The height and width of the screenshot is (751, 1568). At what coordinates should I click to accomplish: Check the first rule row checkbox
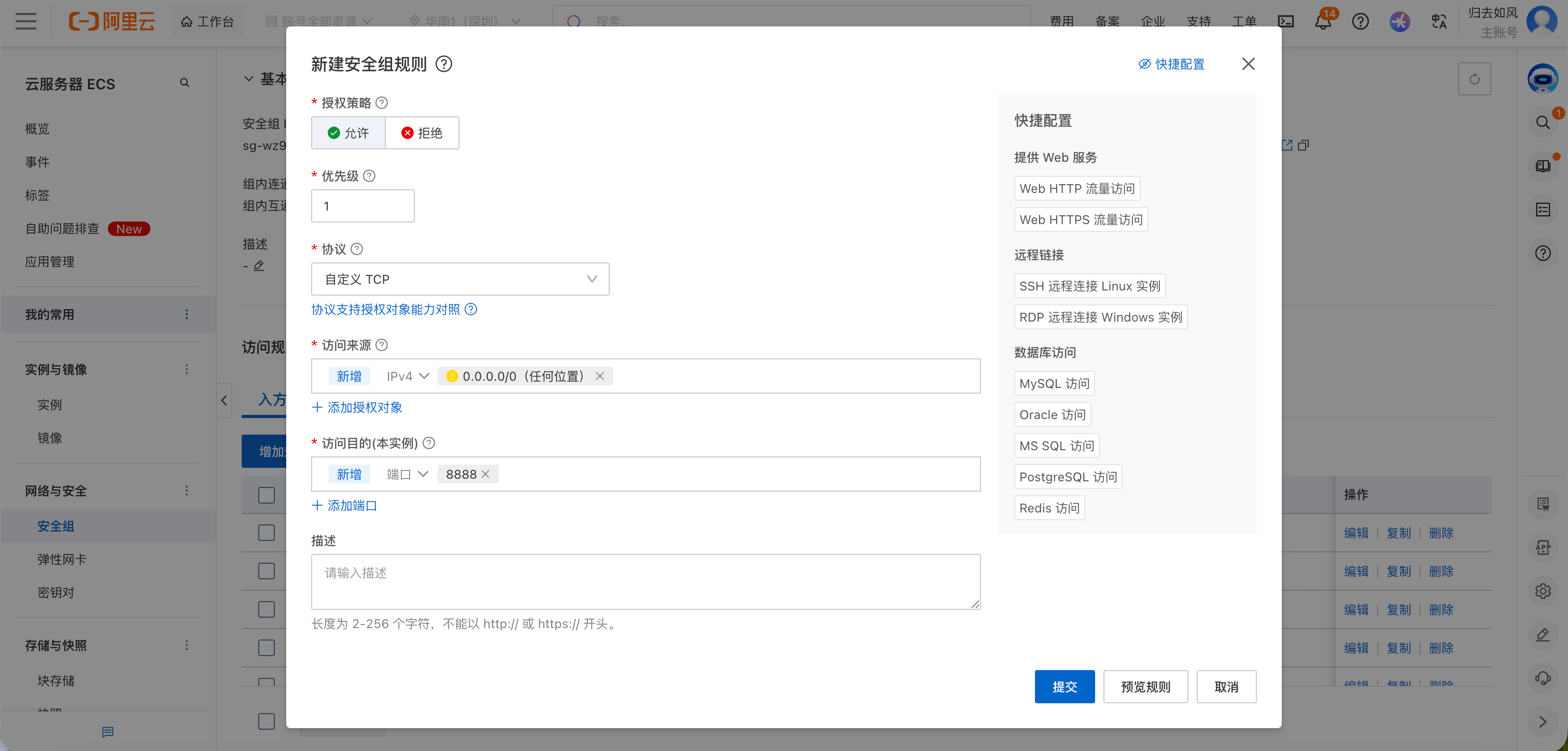[266, 533]
